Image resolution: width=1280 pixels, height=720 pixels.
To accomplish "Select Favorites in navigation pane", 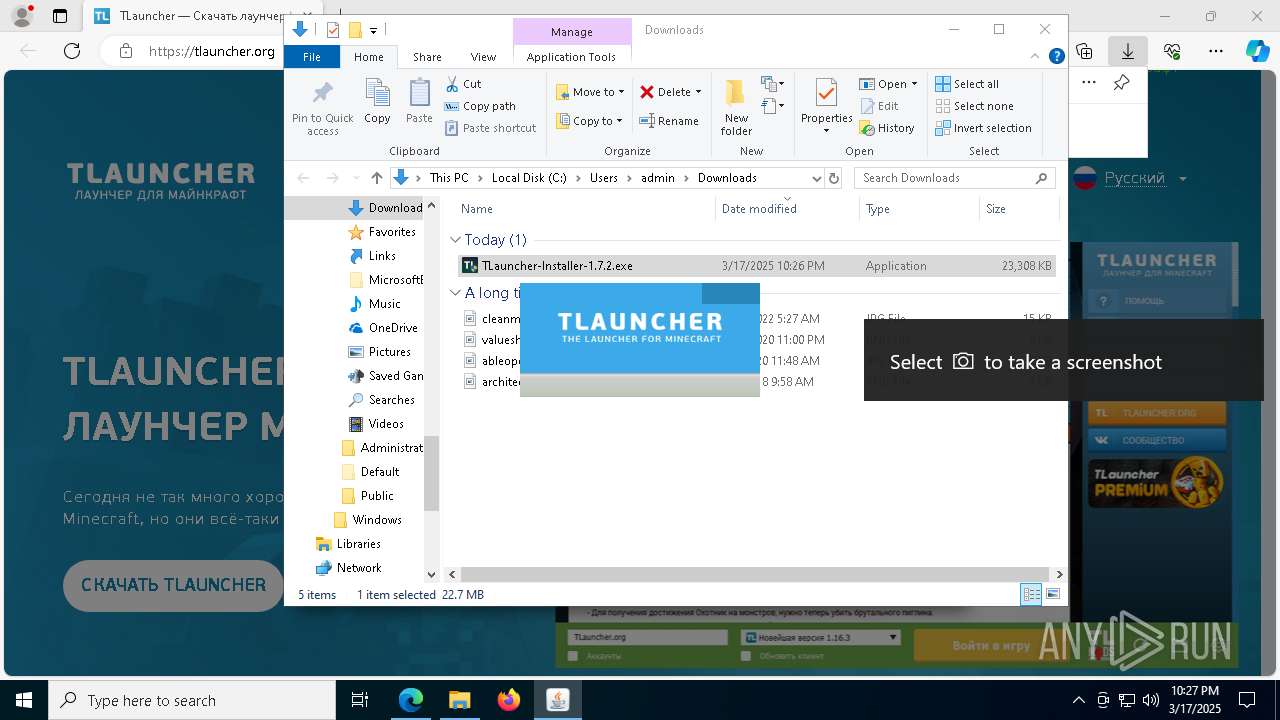I will point(381,232).
